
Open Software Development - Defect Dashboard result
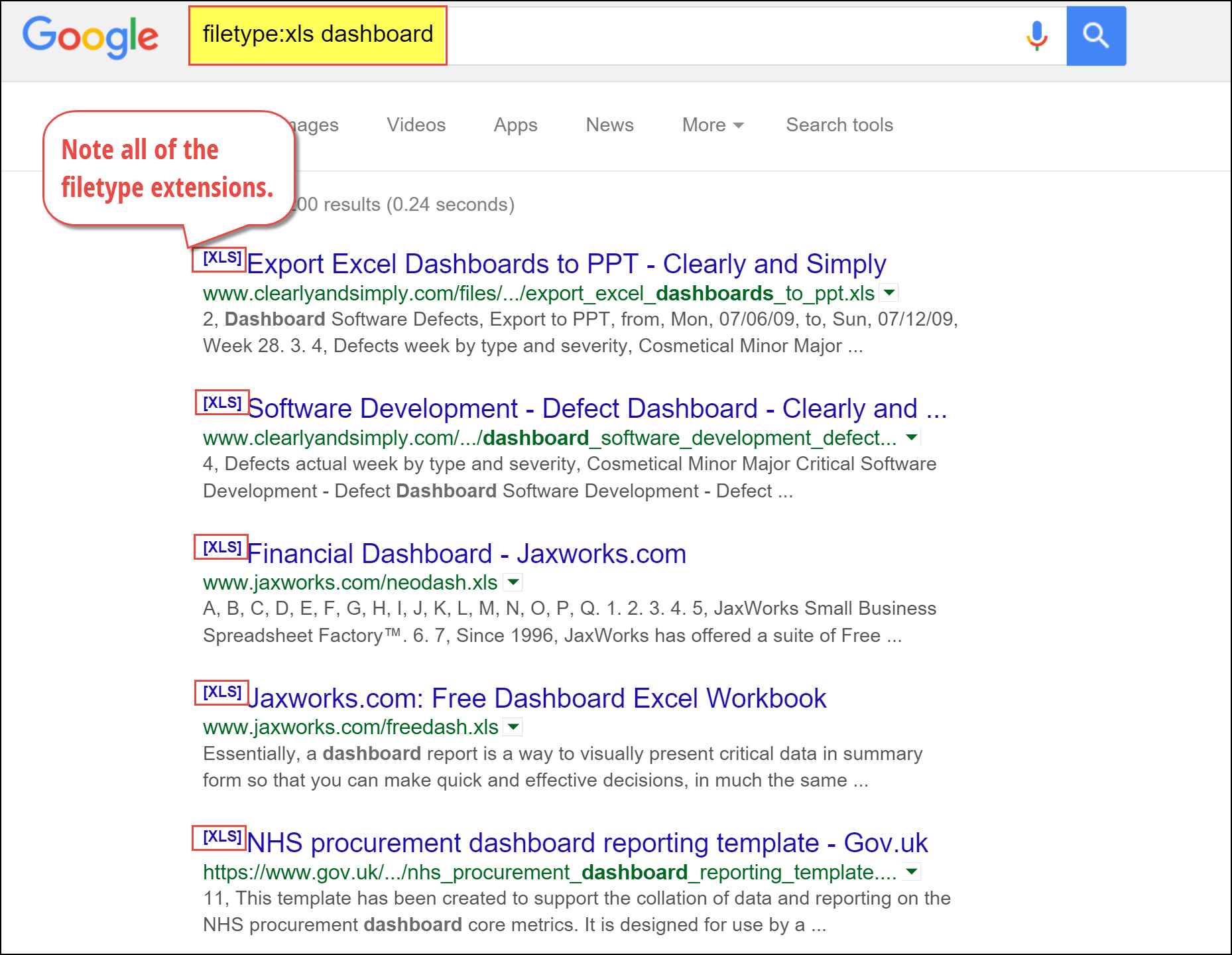(597, 409)
